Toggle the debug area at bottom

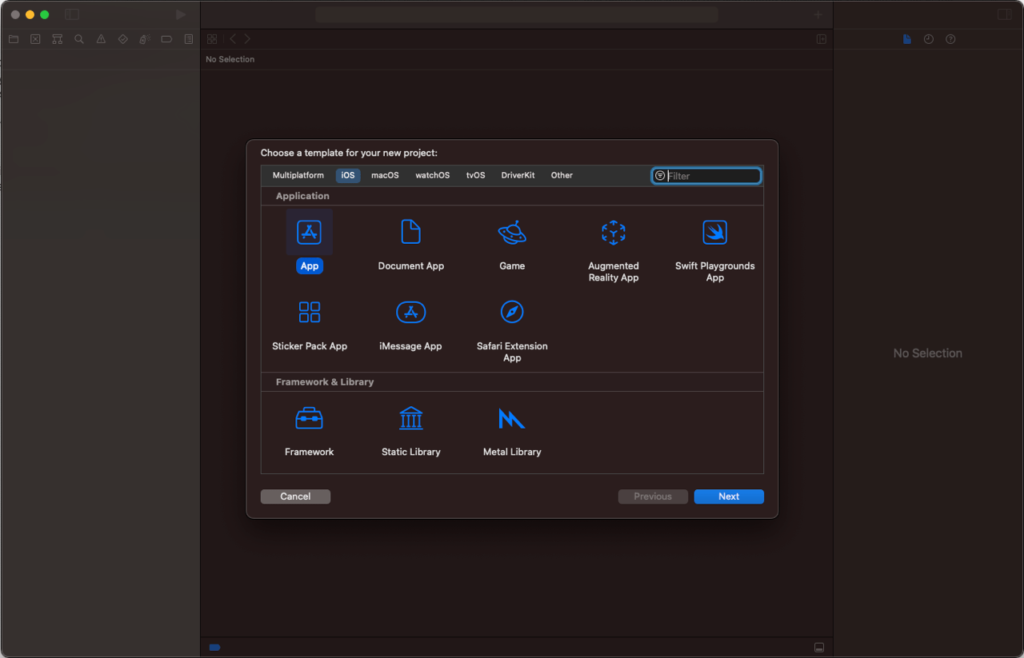[819, 648]
